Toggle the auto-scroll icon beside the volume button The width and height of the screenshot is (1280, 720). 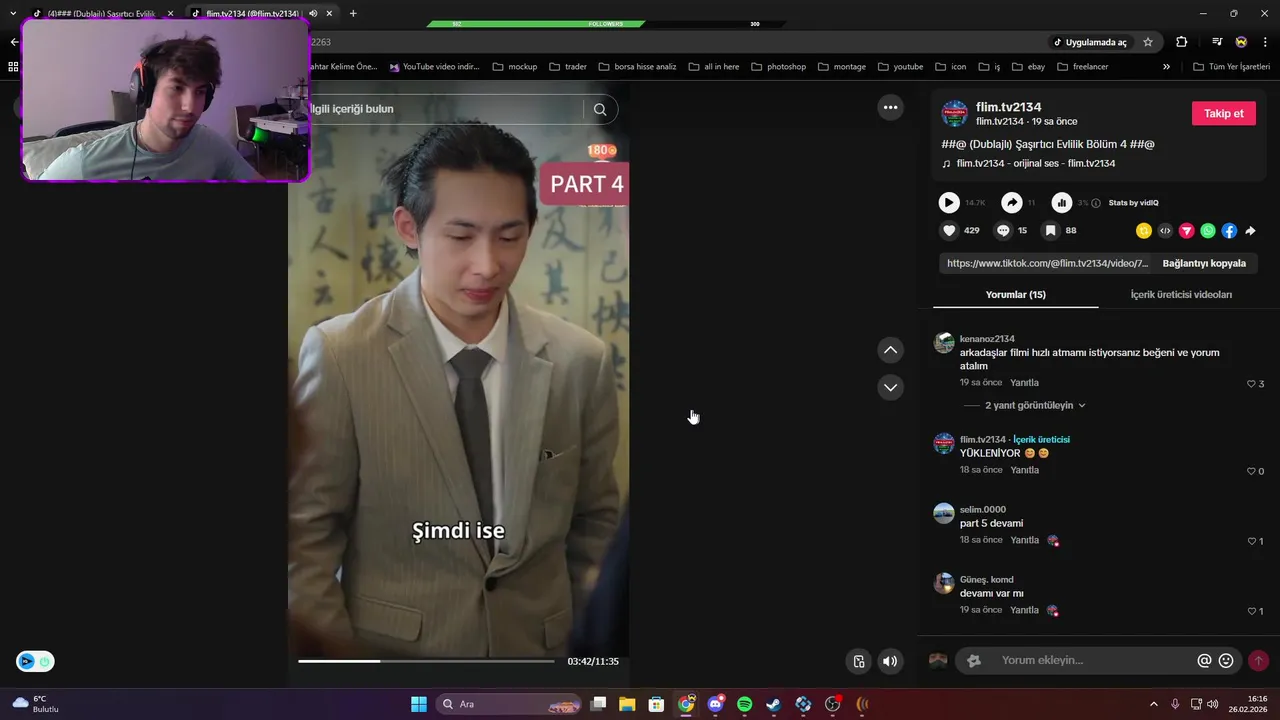click(858, 661)
